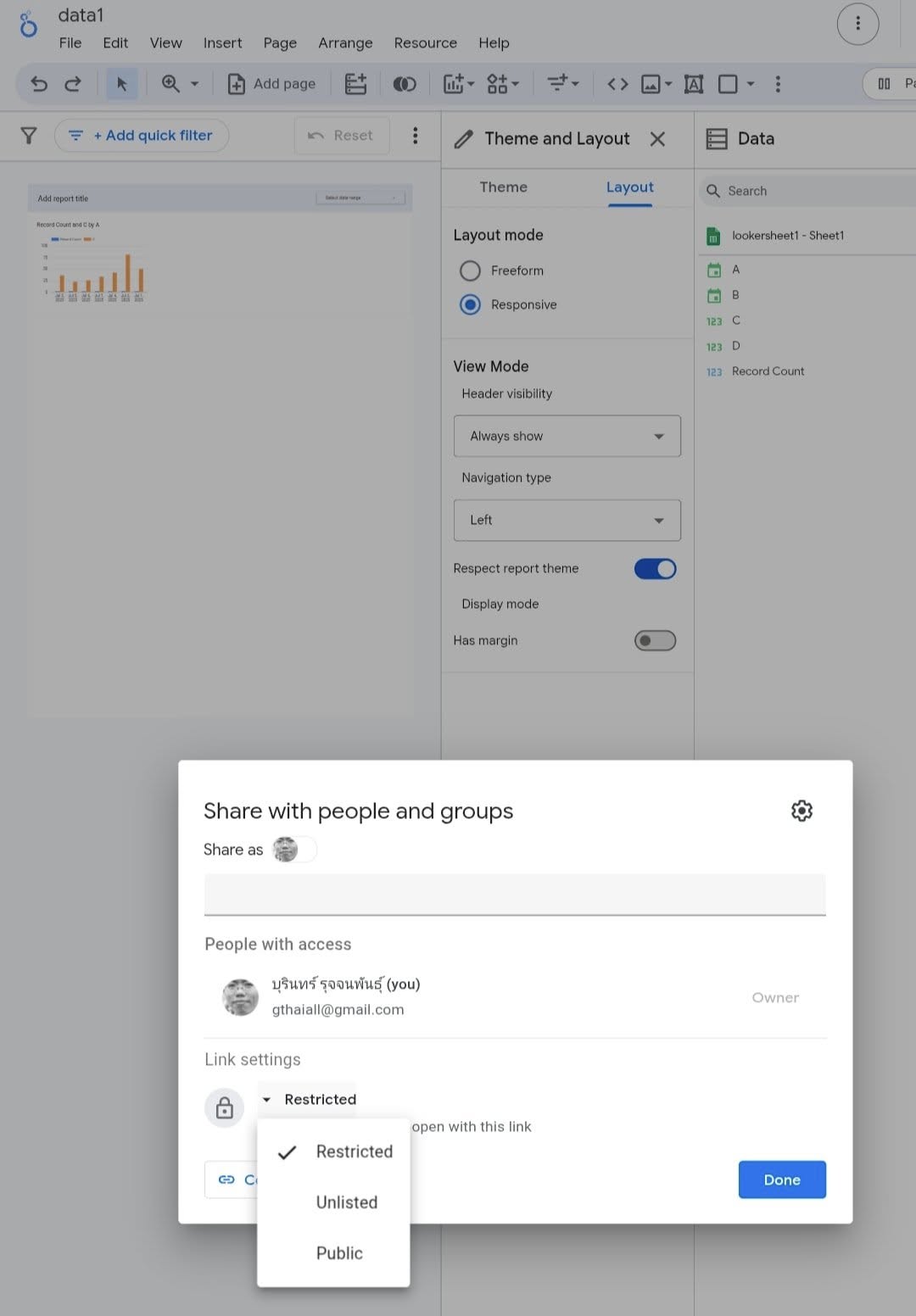This screenshot has height=1316, width=916.
Task: Select the Responsive layout radio button
Action: tap(470, 304)
